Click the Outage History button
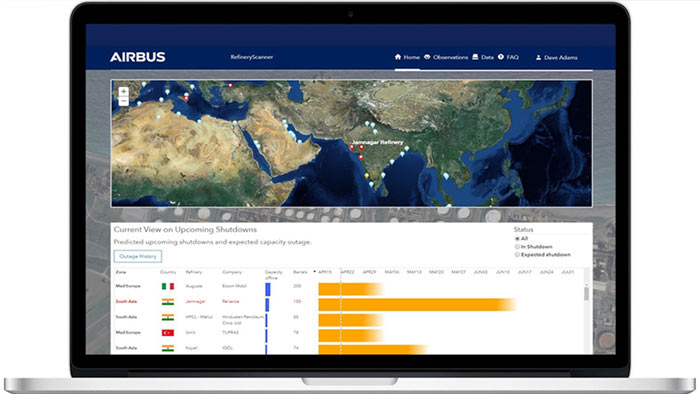This screenshot has width=700, height=394. tap(138, 257)
